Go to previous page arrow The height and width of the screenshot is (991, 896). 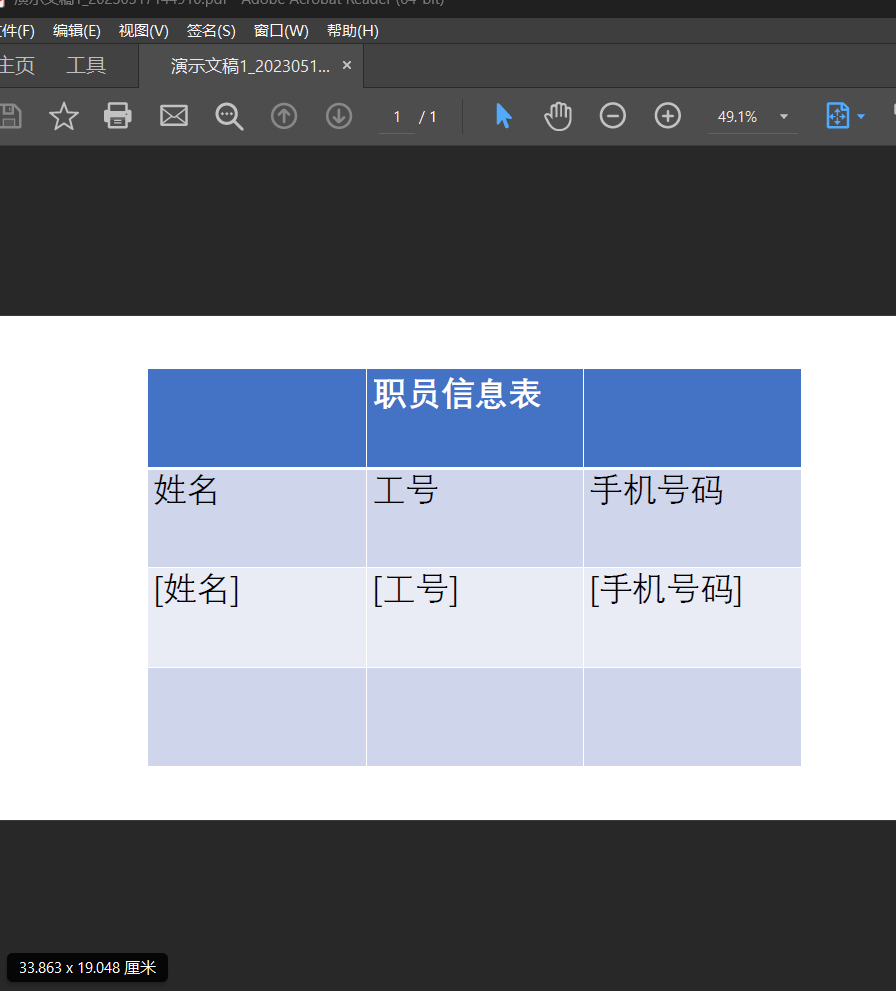point(284,117)
